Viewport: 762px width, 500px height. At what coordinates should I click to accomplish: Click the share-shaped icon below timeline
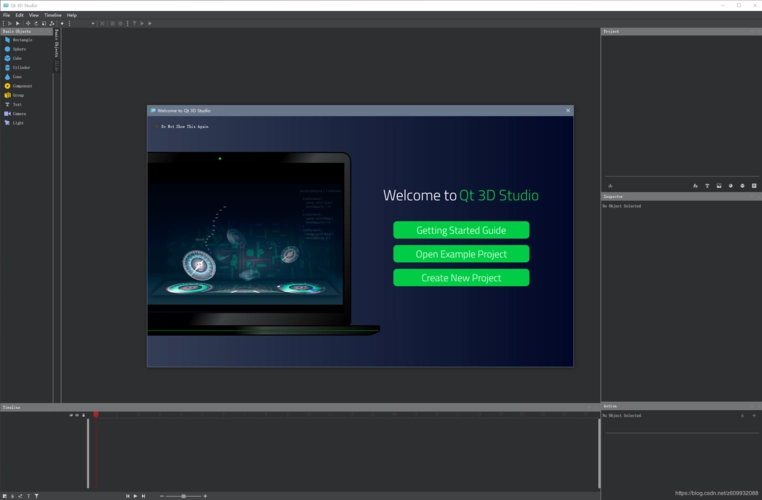20,496
